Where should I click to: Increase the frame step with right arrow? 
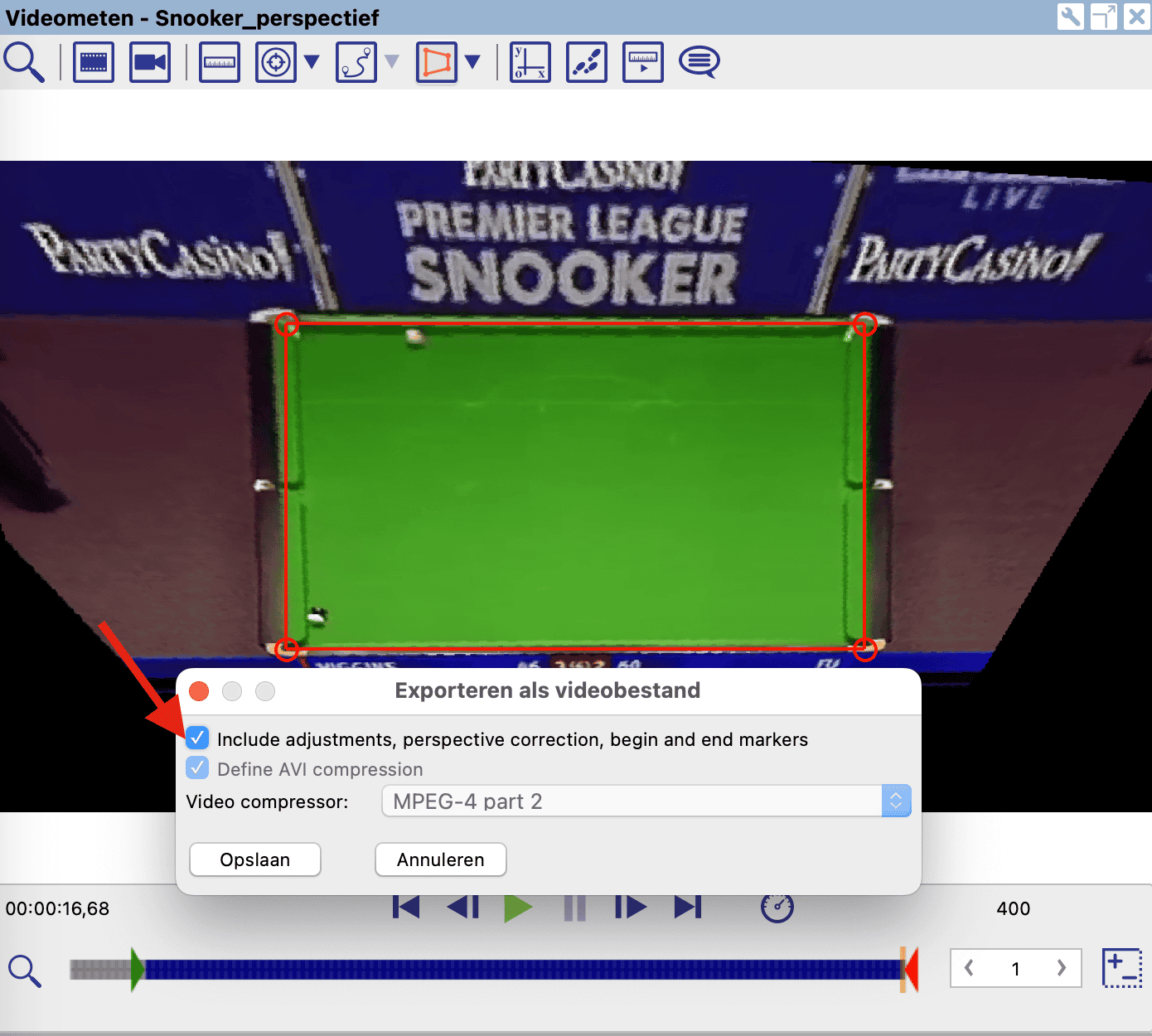tap(1061, 968)
